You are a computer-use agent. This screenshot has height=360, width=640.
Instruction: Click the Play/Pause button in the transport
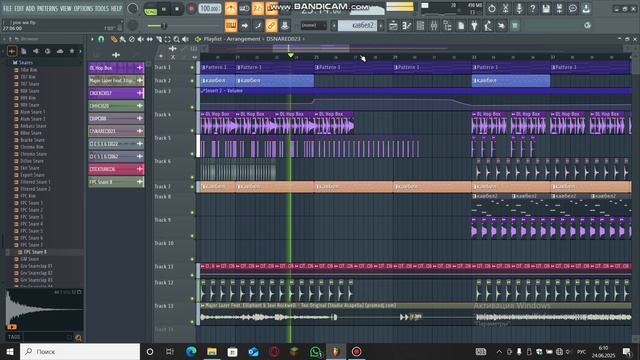click(164, 9)
